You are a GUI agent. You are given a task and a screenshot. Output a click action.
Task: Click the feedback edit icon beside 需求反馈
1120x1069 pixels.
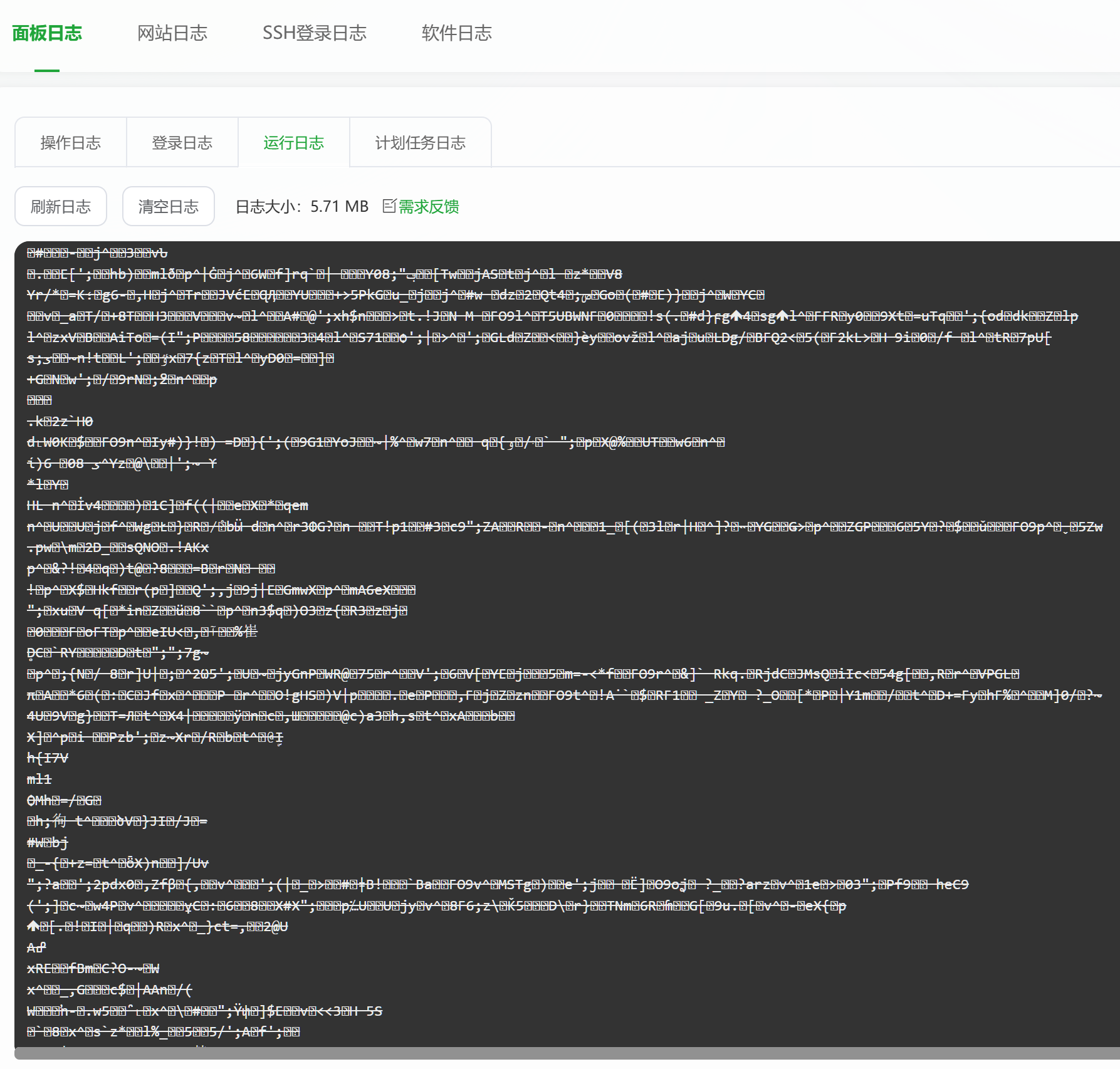pyautogui.click(x=389, y=206)
